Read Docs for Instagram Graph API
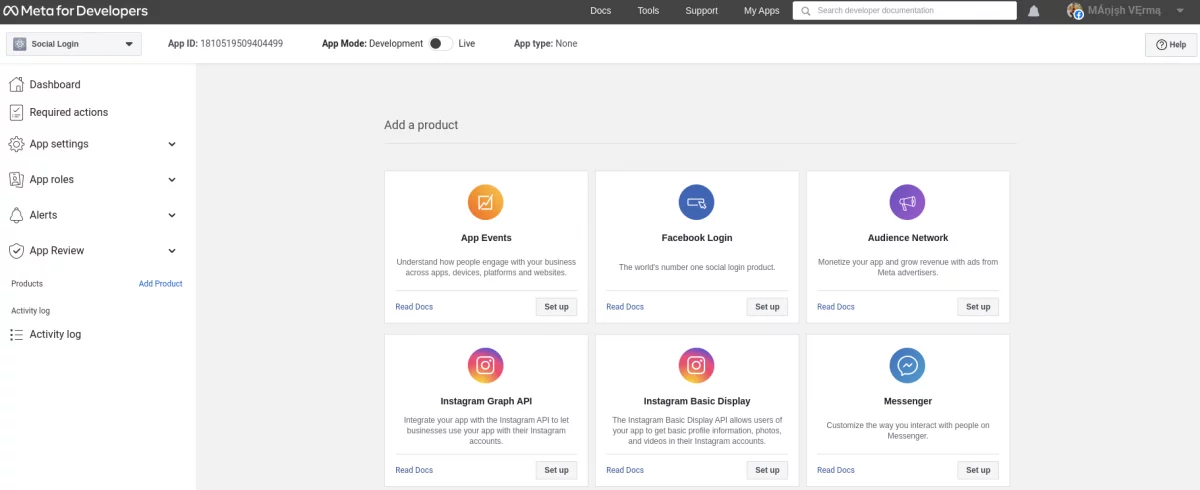The width and height of the screenshot is (1200, 490). [414, 470]
